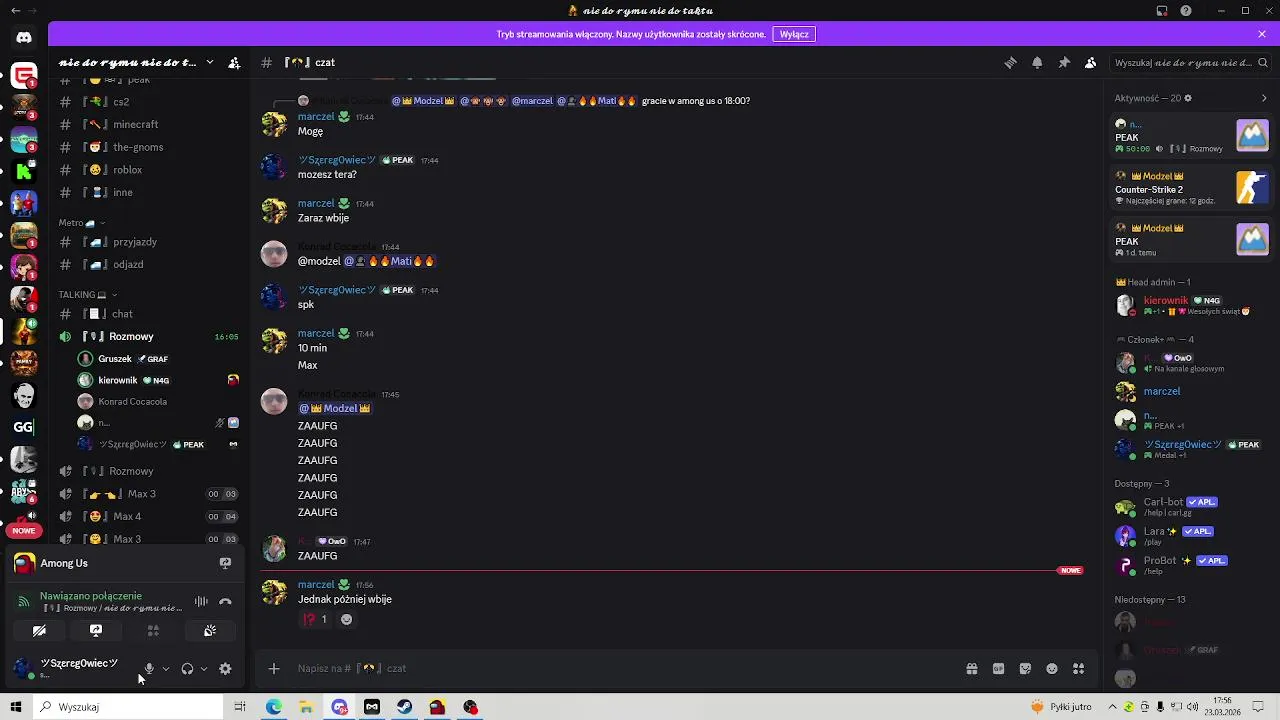Open Microsoft Edge from the taskbar
Image resolution: width=1280 pixels, height=720 pixels.
pyautogui.click(x=273, y=707)
